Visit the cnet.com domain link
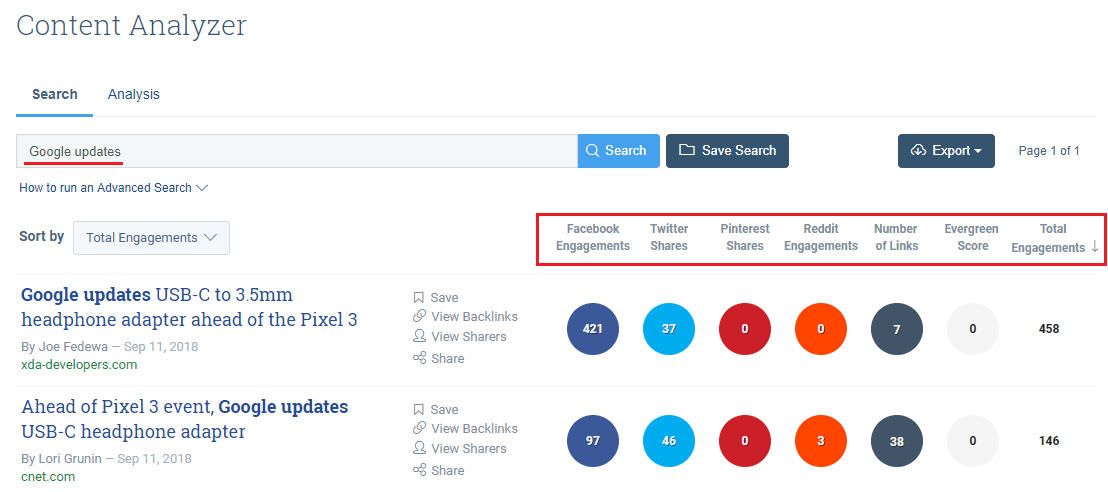This screenshot has height=492, width=1108. (48, 476)
